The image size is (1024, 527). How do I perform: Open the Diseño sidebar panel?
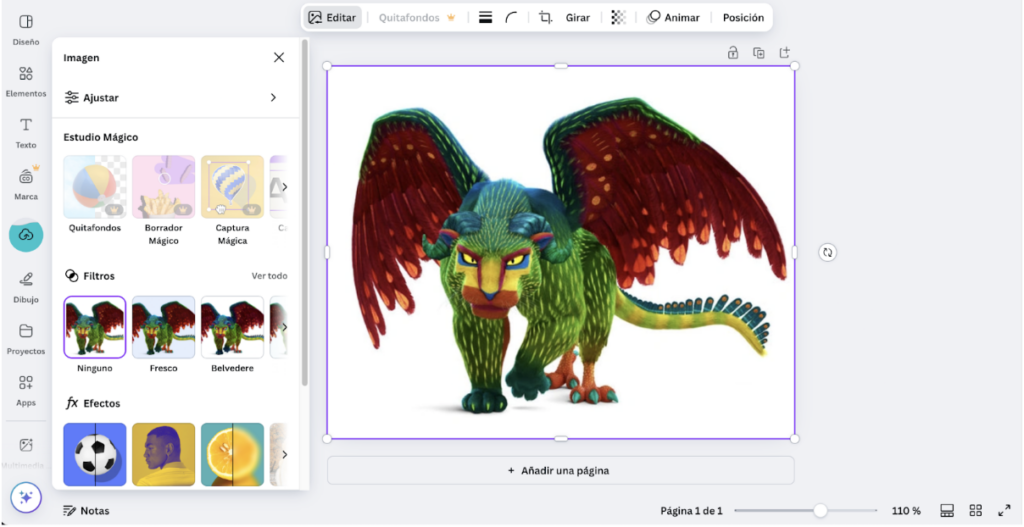[x=25, y=29]
